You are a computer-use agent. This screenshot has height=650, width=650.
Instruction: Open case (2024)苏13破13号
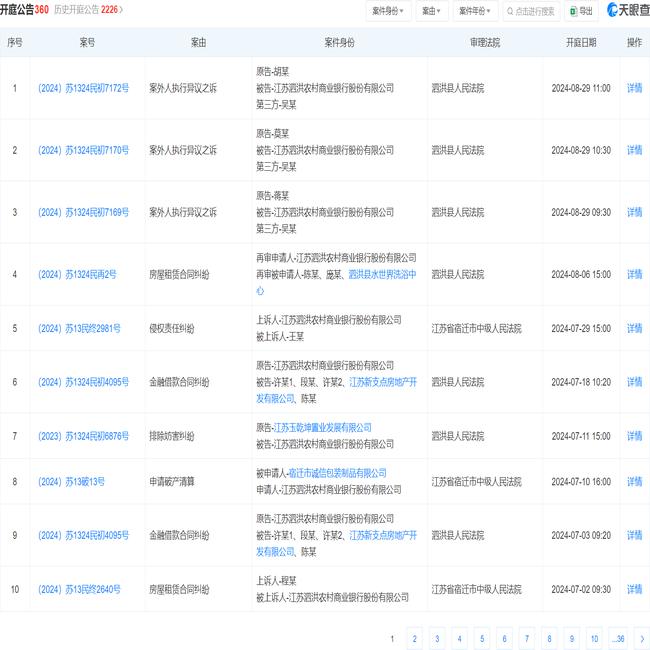(x=71, y=481)
